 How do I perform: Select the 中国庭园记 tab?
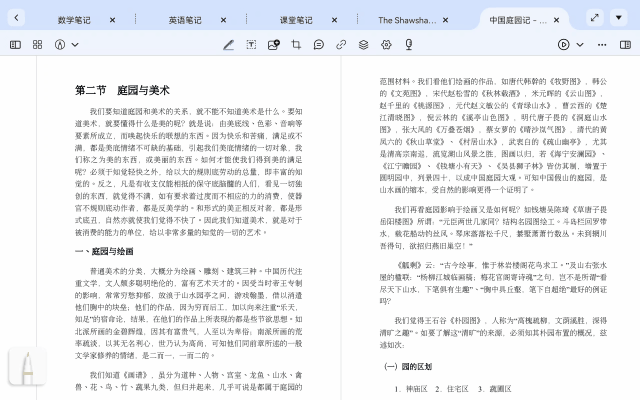tap(518, 20)
